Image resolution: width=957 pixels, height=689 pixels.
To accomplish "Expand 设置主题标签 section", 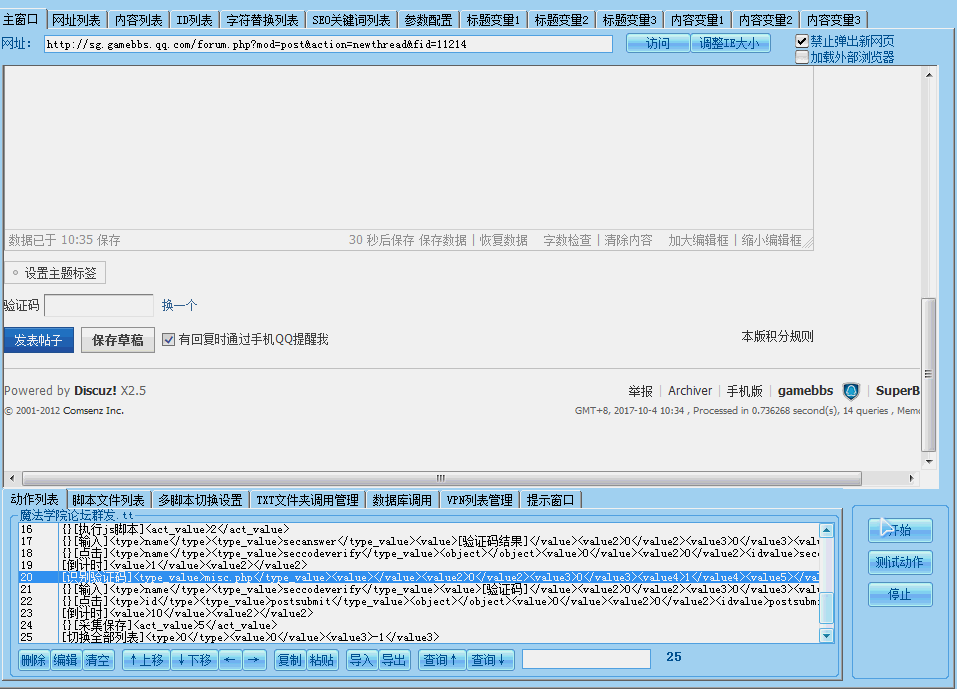I will (55, 273).
